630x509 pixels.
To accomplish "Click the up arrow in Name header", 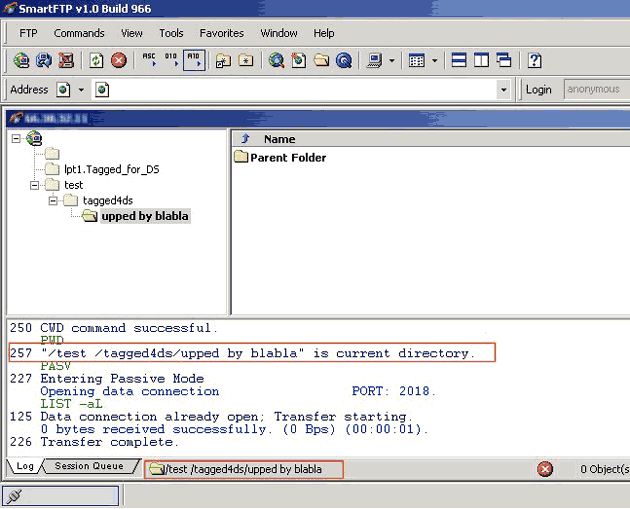I will [x=245, y=139].
